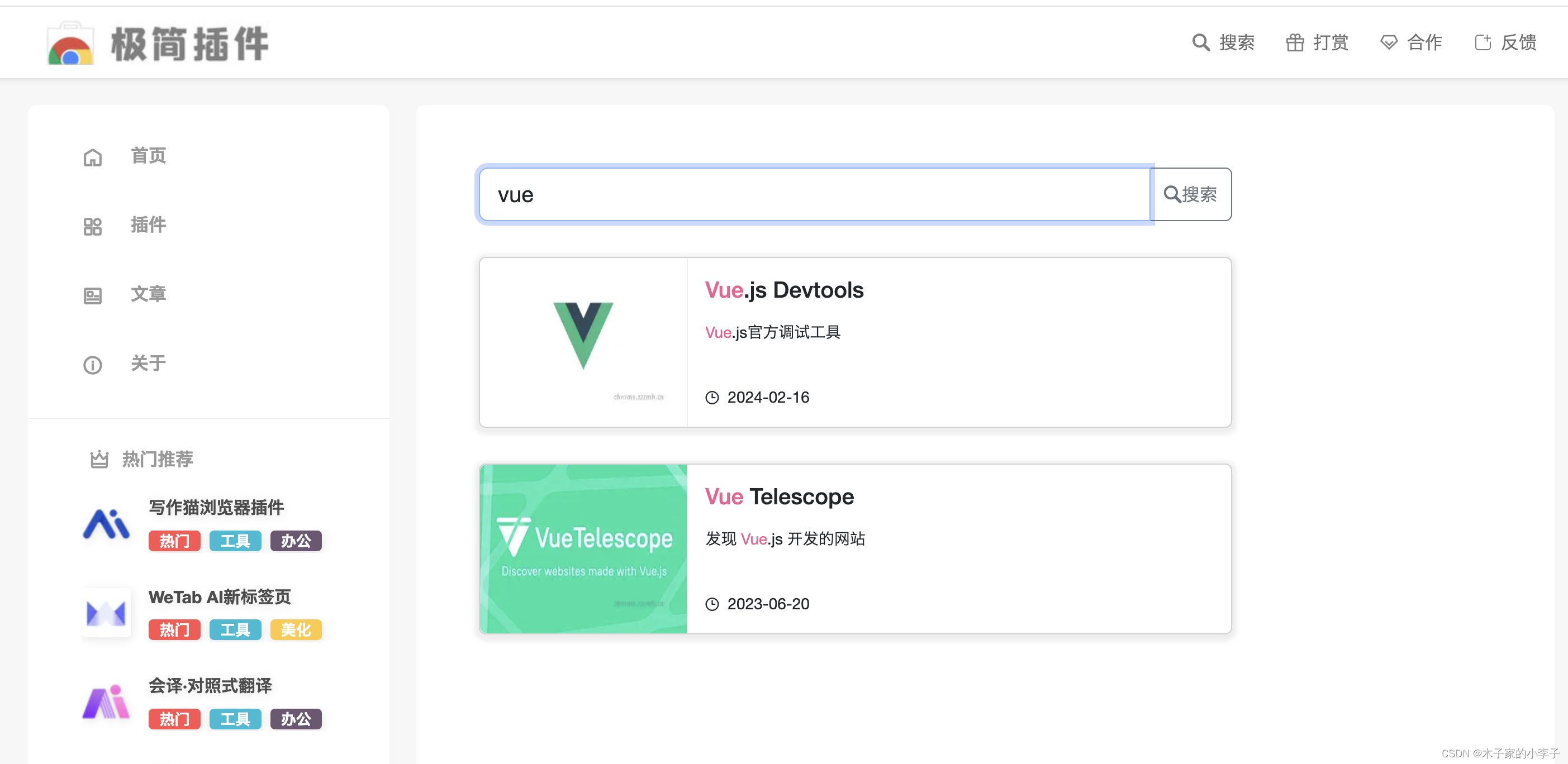Select the home icon beside 首页
This screenshot has height=764, width=1568.
[x=93, y=156]
